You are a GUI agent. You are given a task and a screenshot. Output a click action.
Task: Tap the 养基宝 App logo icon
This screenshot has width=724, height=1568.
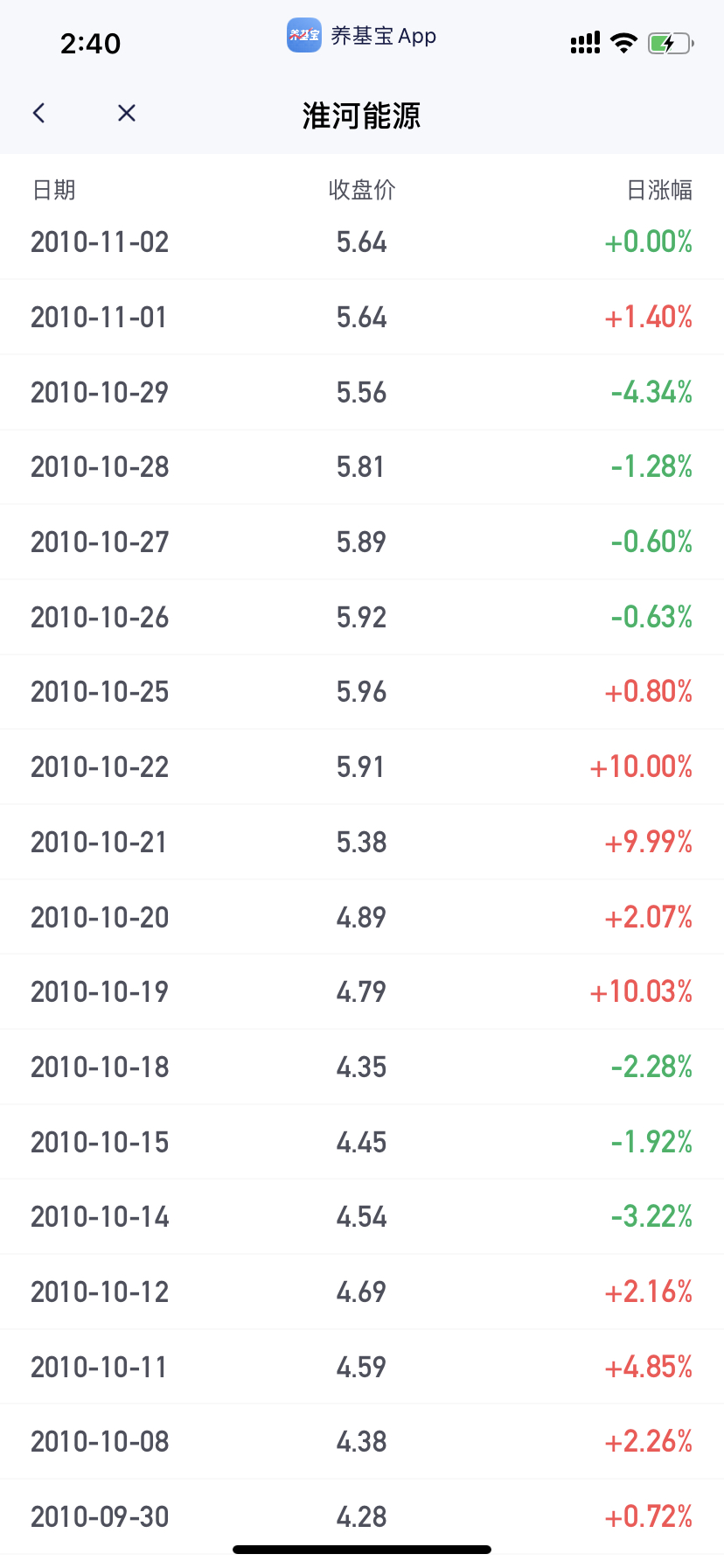pos(304,36)
